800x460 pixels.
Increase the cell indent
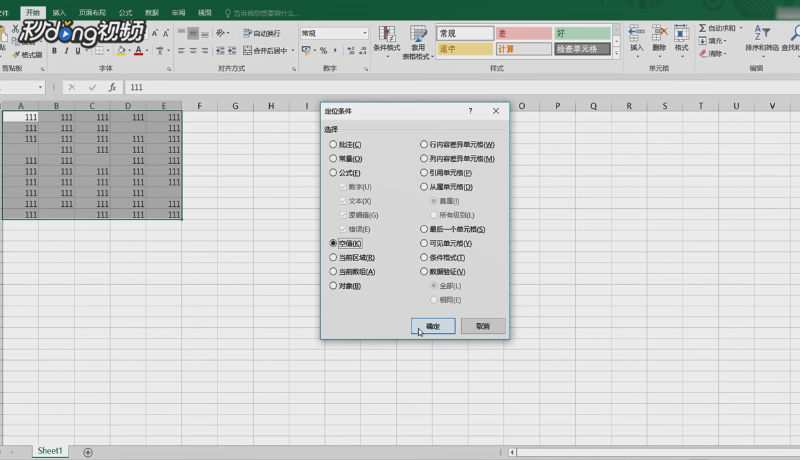[x=232, y=50]
